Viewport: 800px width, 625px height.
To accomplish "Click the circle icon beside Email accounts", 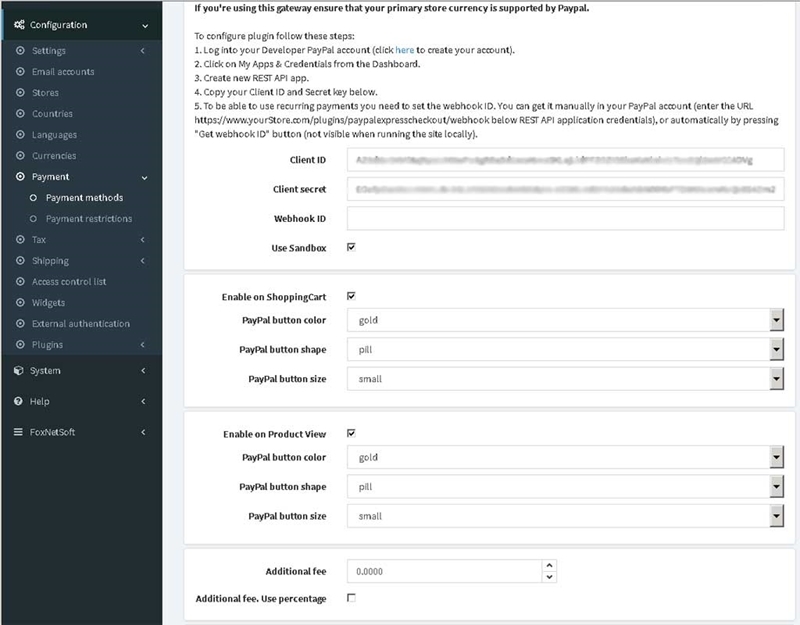I will tap(20, 71).
